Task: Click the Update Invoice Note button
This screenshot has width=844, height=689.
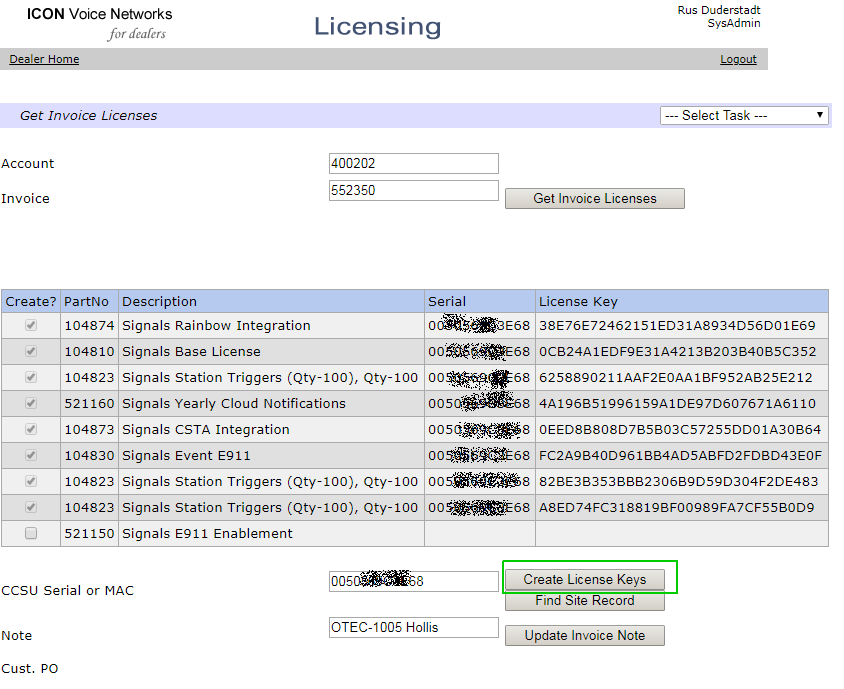Action: click(584, 636)
